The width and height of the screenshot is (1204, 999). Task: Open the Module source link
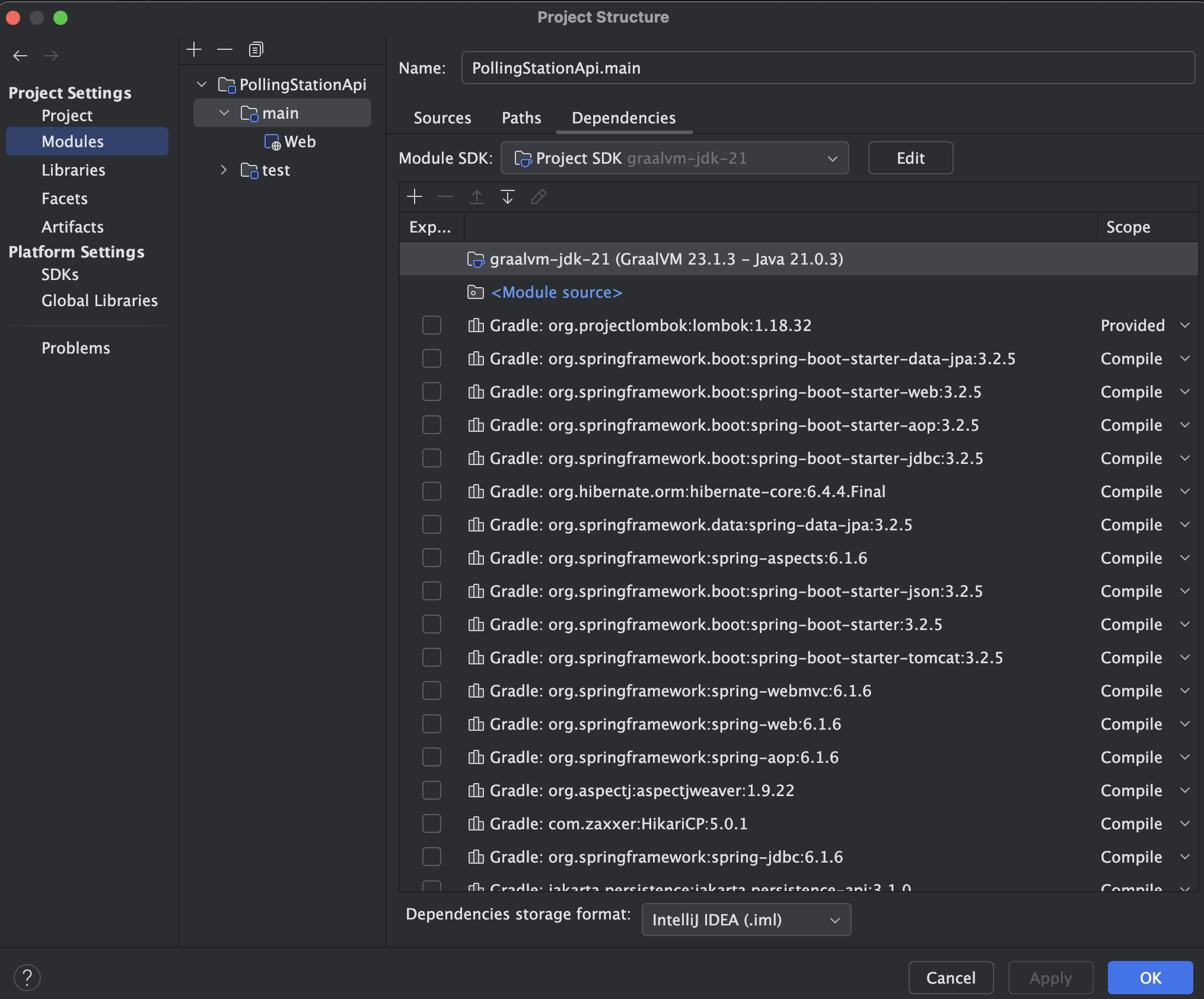(556, 292)
